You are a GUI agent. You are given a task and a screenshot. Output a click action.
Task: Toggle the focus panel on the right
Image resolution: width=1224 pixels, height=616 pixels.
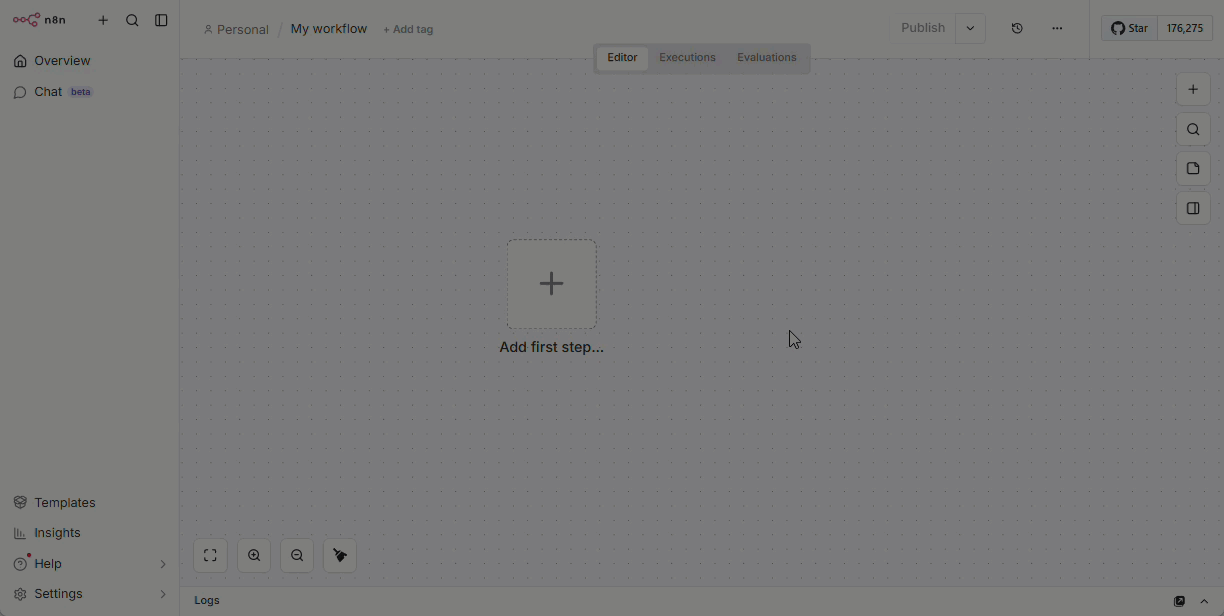click(x=1193, y=208)
